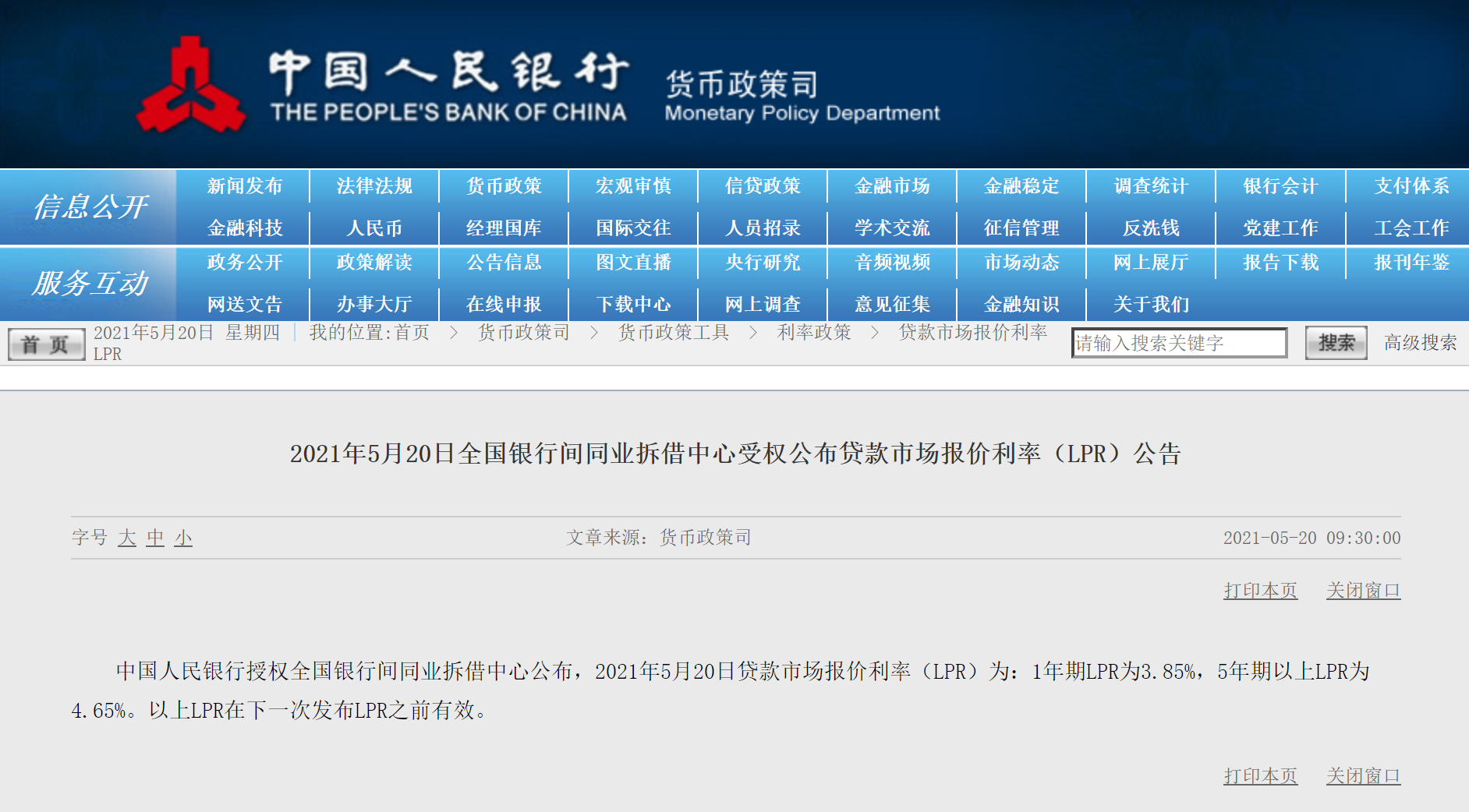Set font size to 小
This screenshot has width=1469, height=812.
point(183,538)
